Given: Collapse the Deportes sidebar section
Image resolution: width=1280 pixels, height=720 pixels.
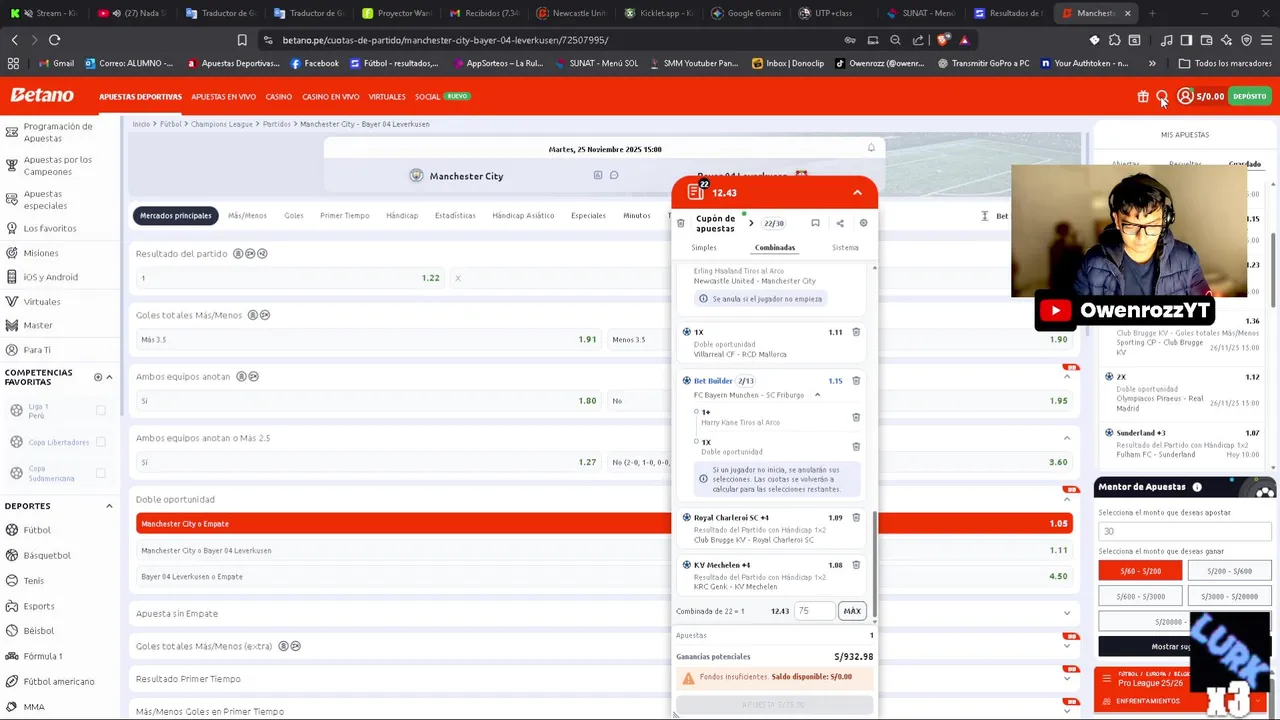Looking at the screenshot, I should tap(109, 506).
